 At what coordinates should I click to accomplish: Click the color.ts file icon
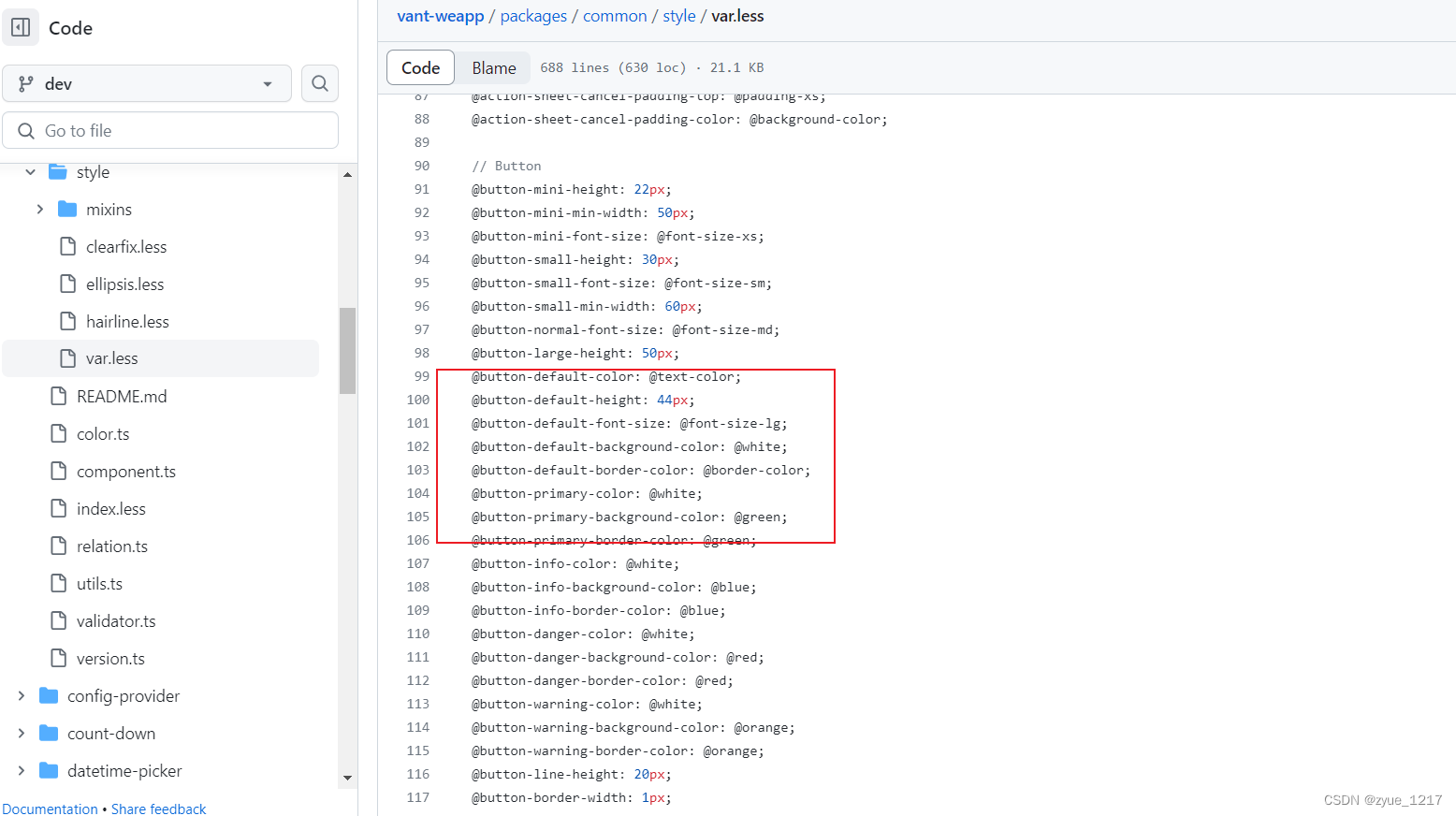tap(58, 433)
